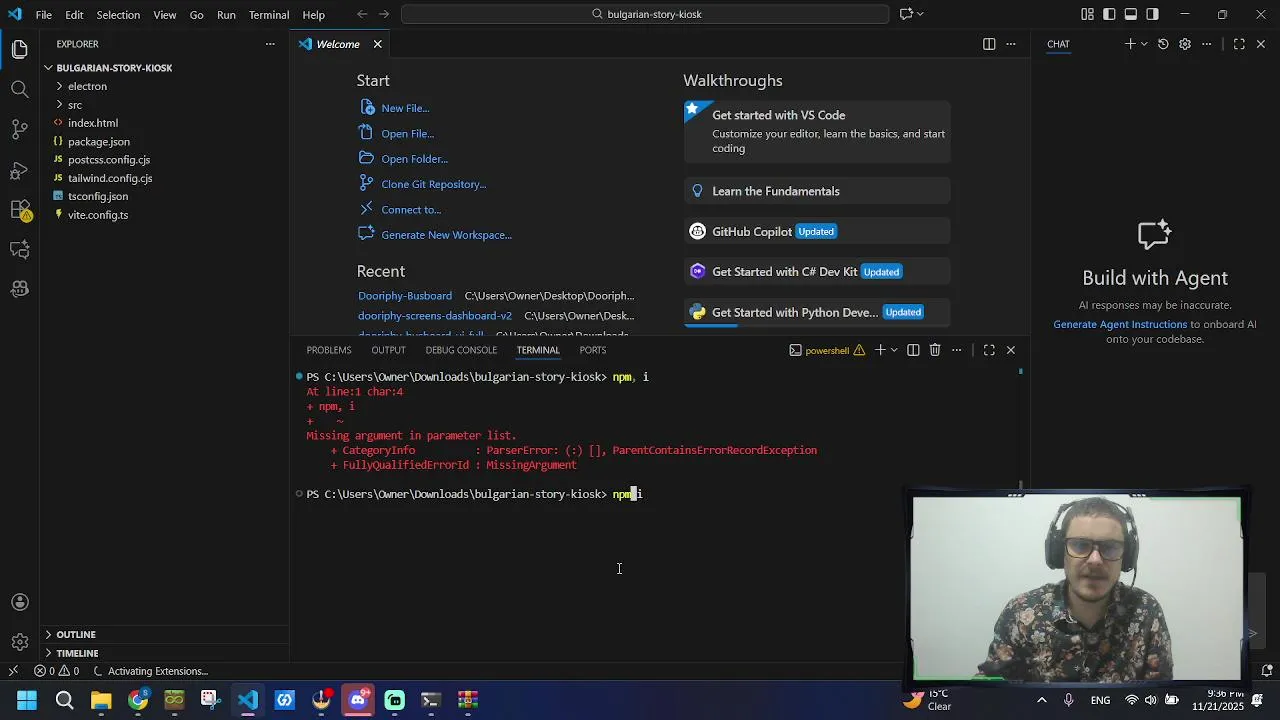This screenshot has width=1280, height=720.
Task: Open chat panel more actions ellipsis
Action: pos(1207,44)
